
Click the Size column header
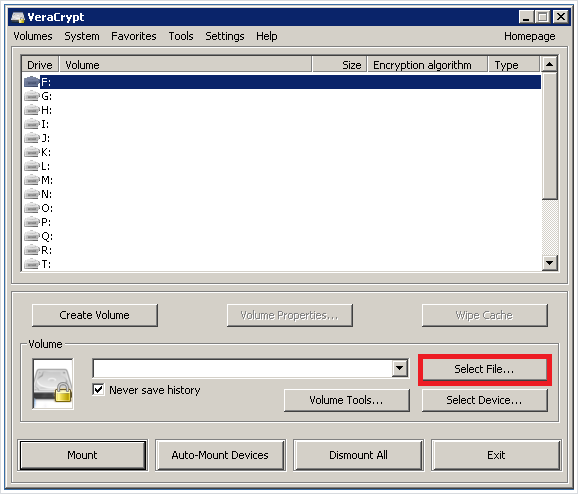(x=340, y=65)
